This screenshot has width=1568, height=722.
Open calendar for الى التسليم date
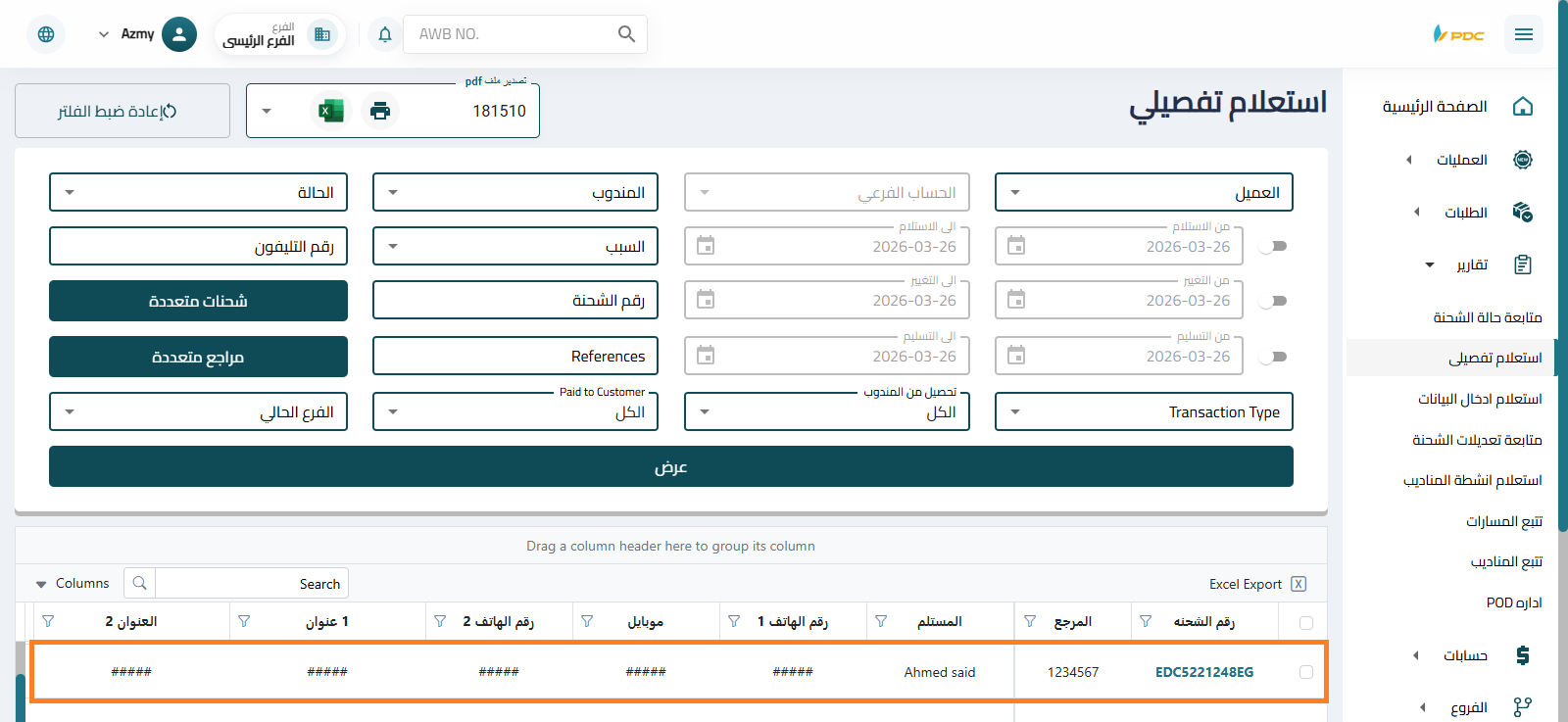706,356
